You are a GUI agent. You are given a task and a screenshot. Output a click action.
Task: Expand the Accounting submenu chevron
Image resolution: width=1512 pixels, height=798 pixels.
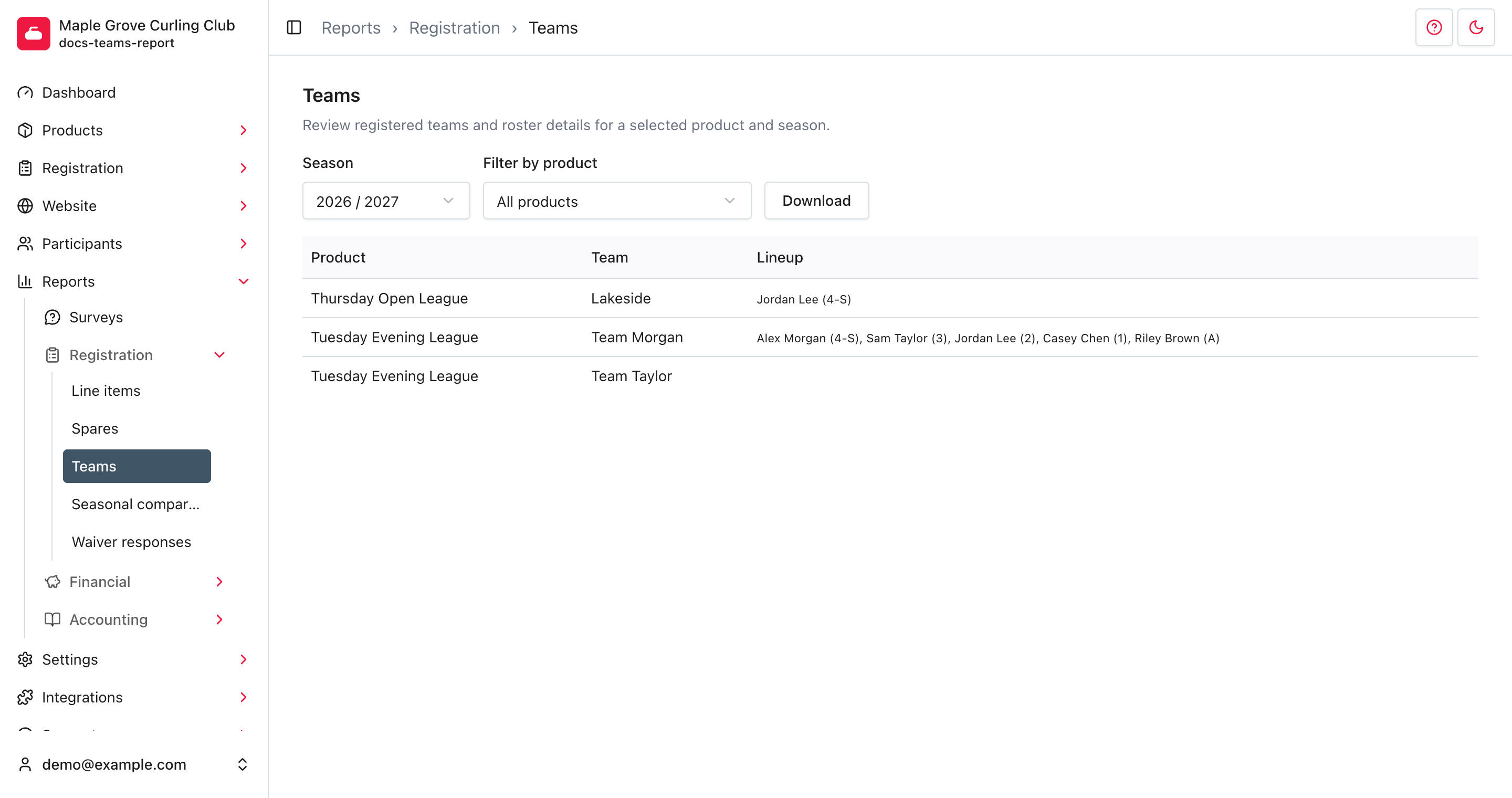point(219,619)
